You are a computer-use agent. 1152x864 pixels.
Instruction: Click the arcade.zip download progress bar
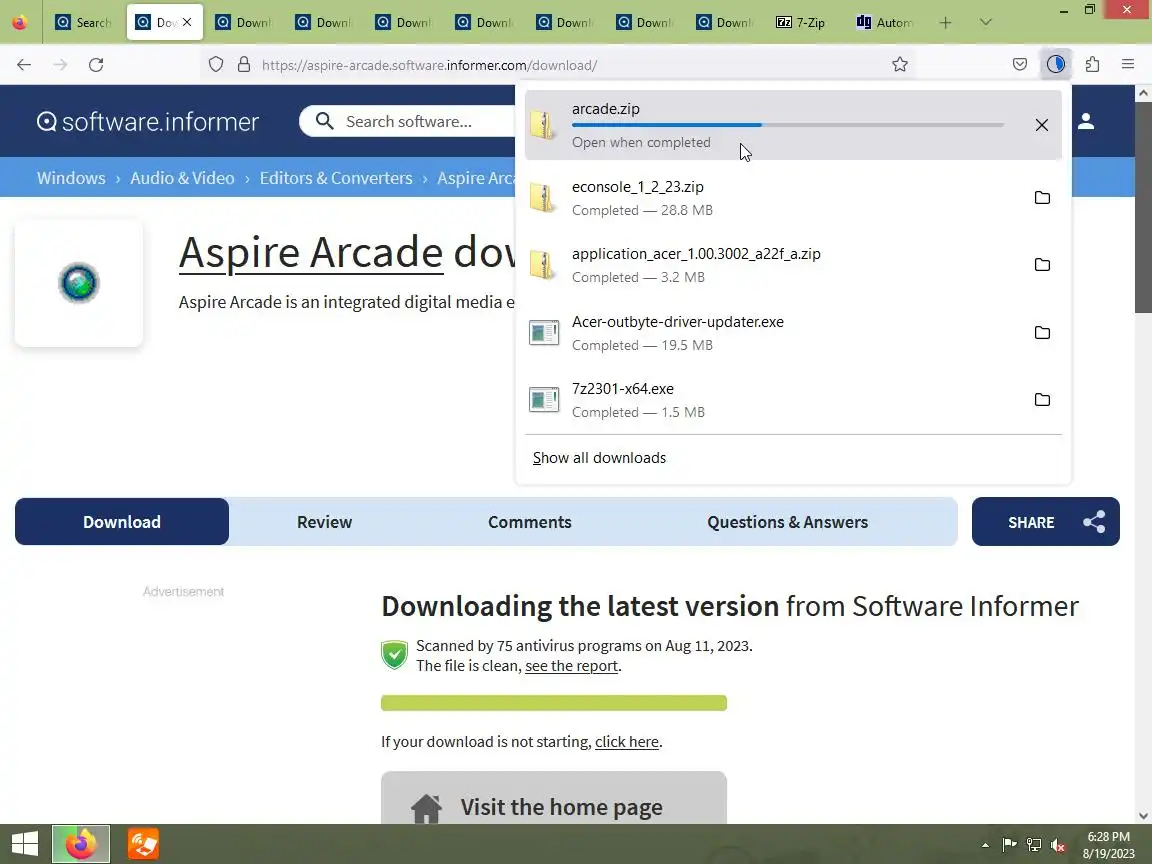click(x=788, y=125)
